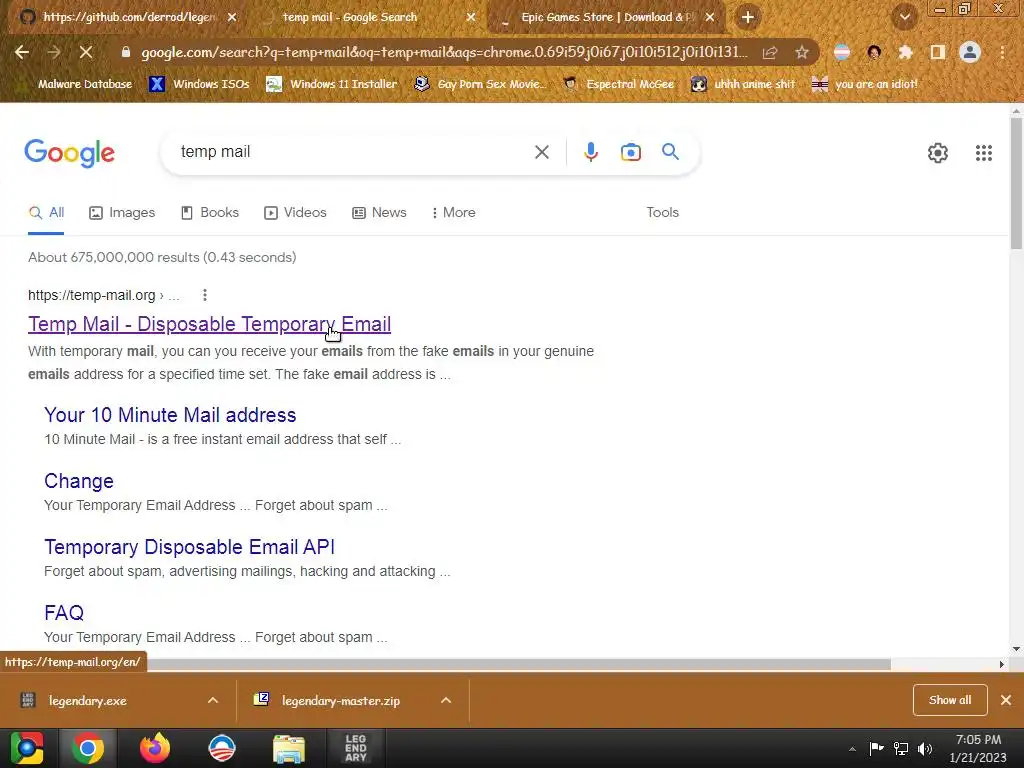The width and height of the screenshot is (1024, 768).
Task: Open the Espectral McGee bookmark
Action: [x=619, y=84]
